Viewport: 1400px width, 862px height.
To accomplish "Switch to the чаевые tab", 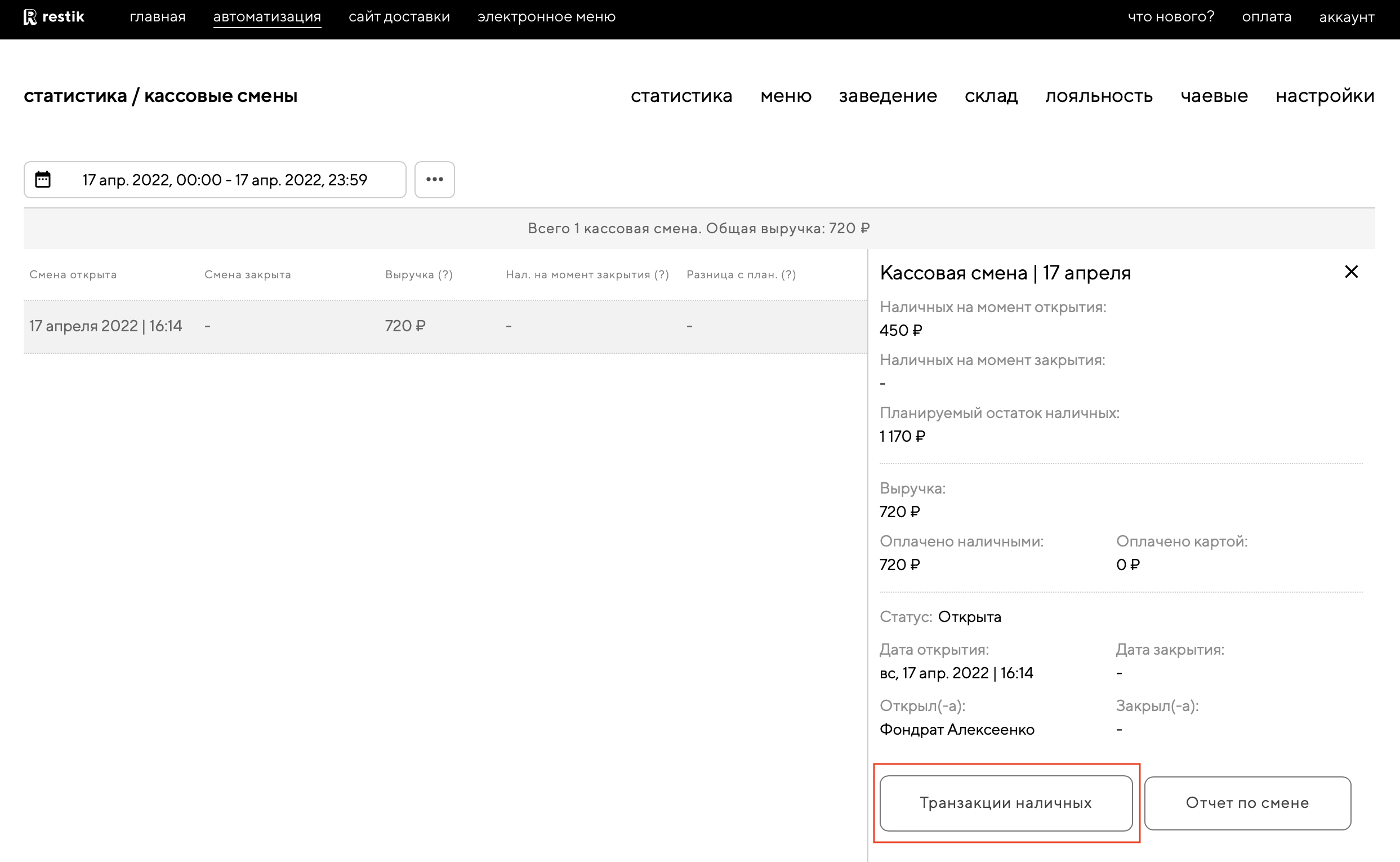I will (x=1214, y=96).
